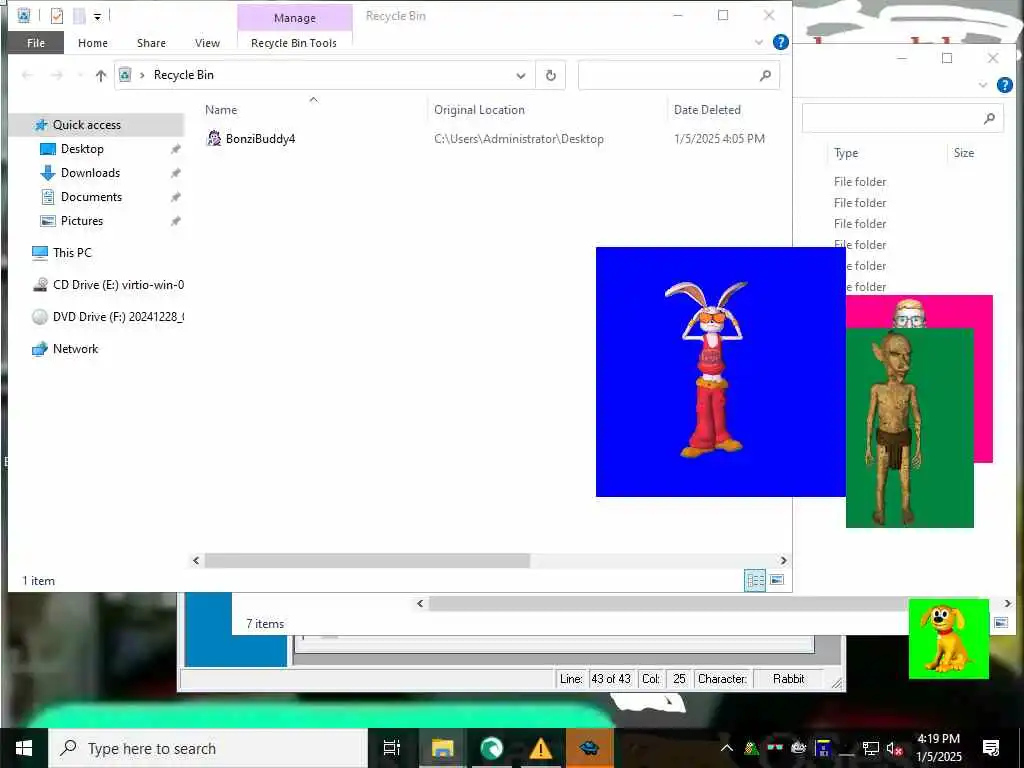Open Documents in the navigation pane
The width and height of the screenshot is (1024, 768).
pyautogui.click(x=91, y=197)
